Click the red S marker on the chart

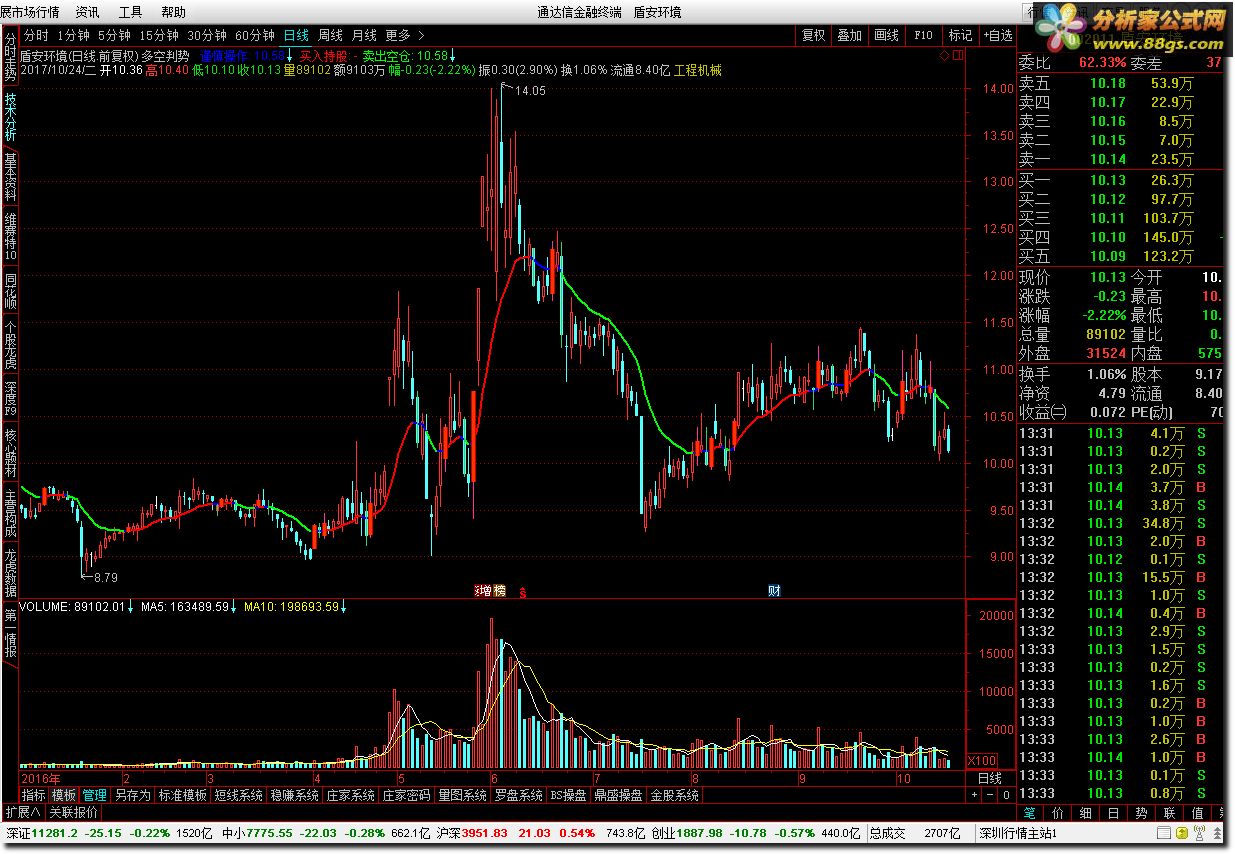tap(522, 592)
